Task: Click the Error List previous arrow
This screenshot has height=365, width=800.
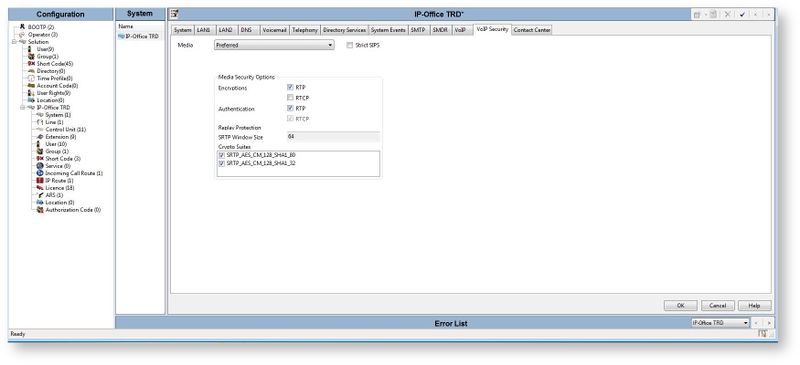Action: coord(757,323)
